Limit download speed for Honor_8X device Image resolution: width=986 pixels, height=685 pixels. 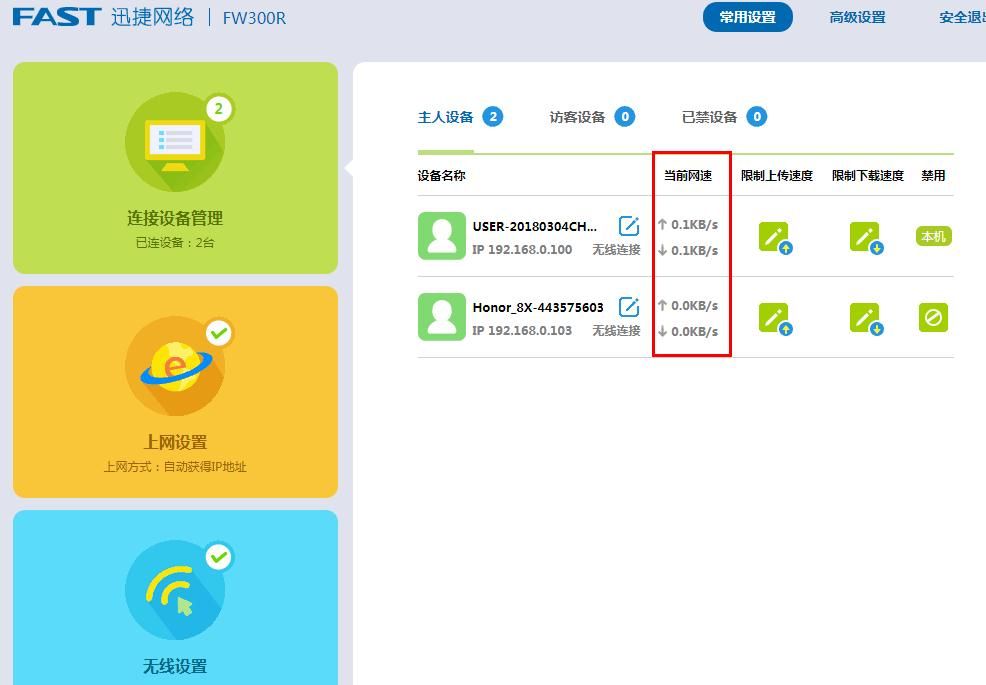click(867, 319)
